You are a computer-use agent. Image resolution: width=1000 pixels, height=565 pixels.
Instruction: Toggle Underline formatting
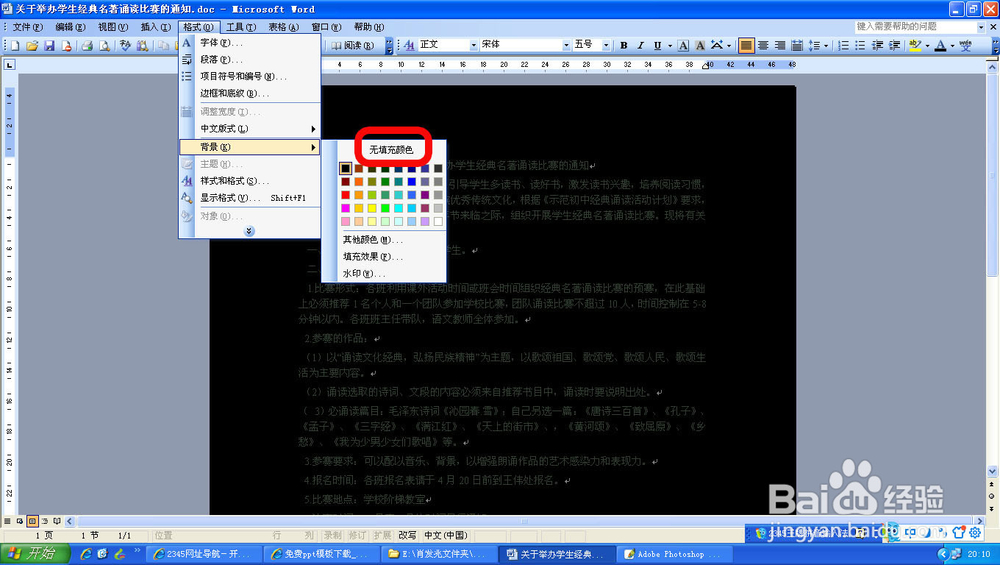click(x=657, y=45)
